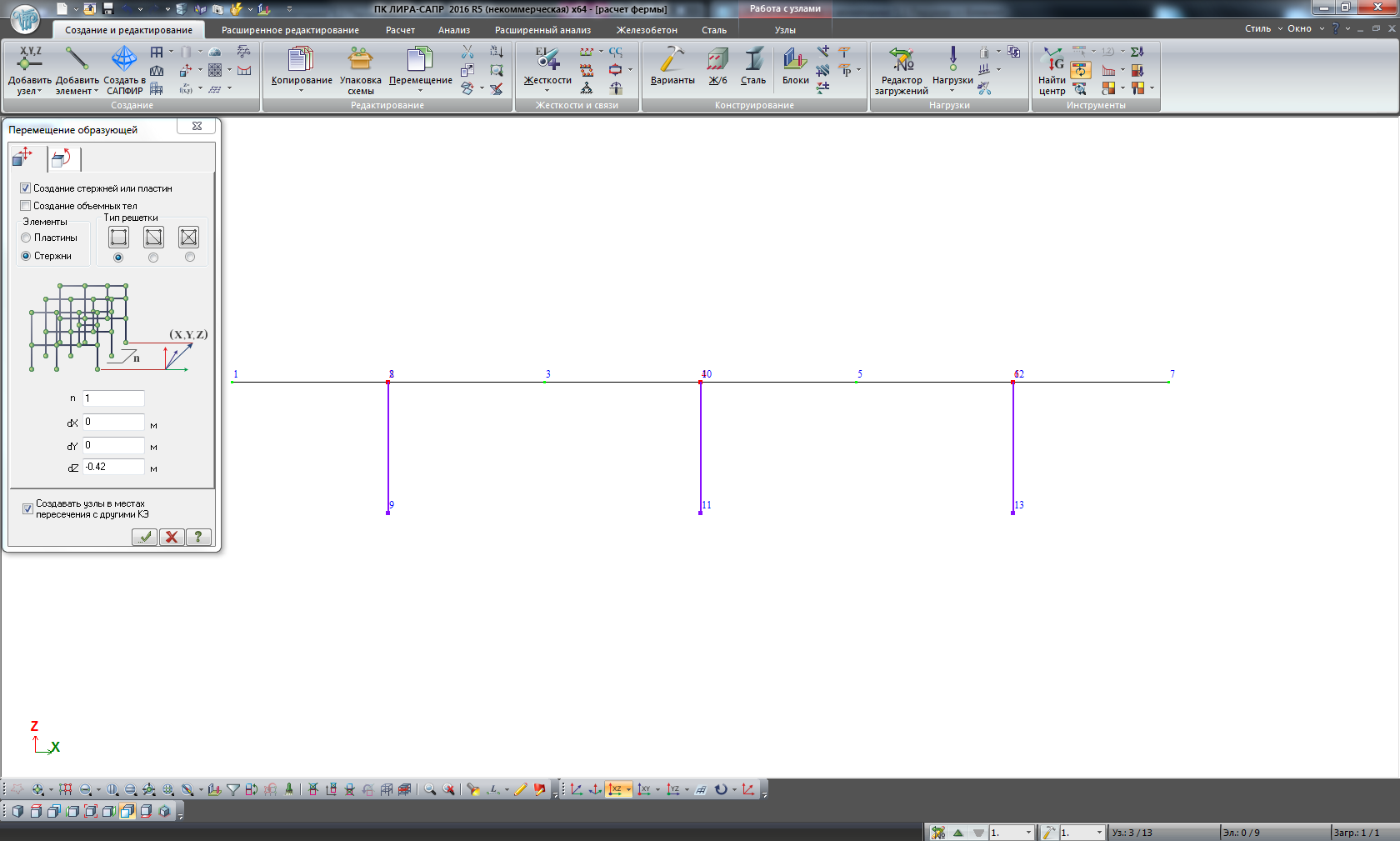Image resolution: width=1400 pixels, height=841 pixels.
Task: Open Редактор загружений
Action: [901, 71]
